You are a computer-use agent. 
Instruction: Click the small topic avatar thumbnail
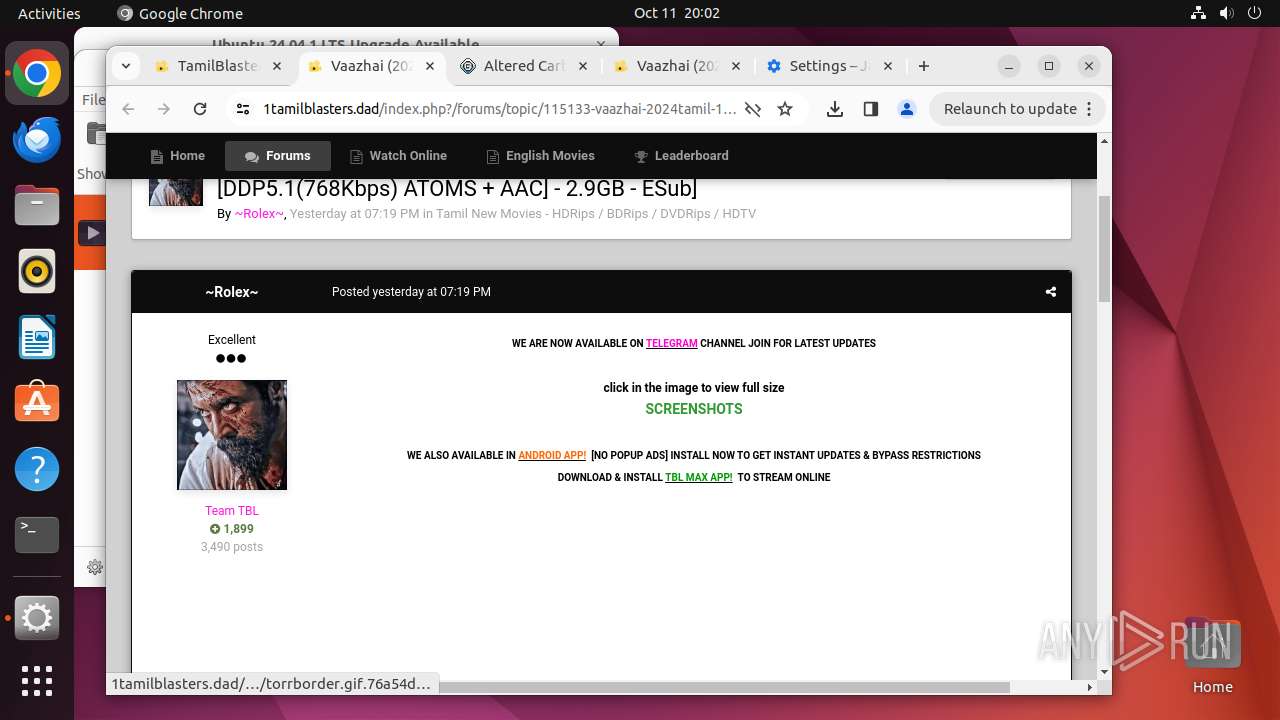(176, 191)
